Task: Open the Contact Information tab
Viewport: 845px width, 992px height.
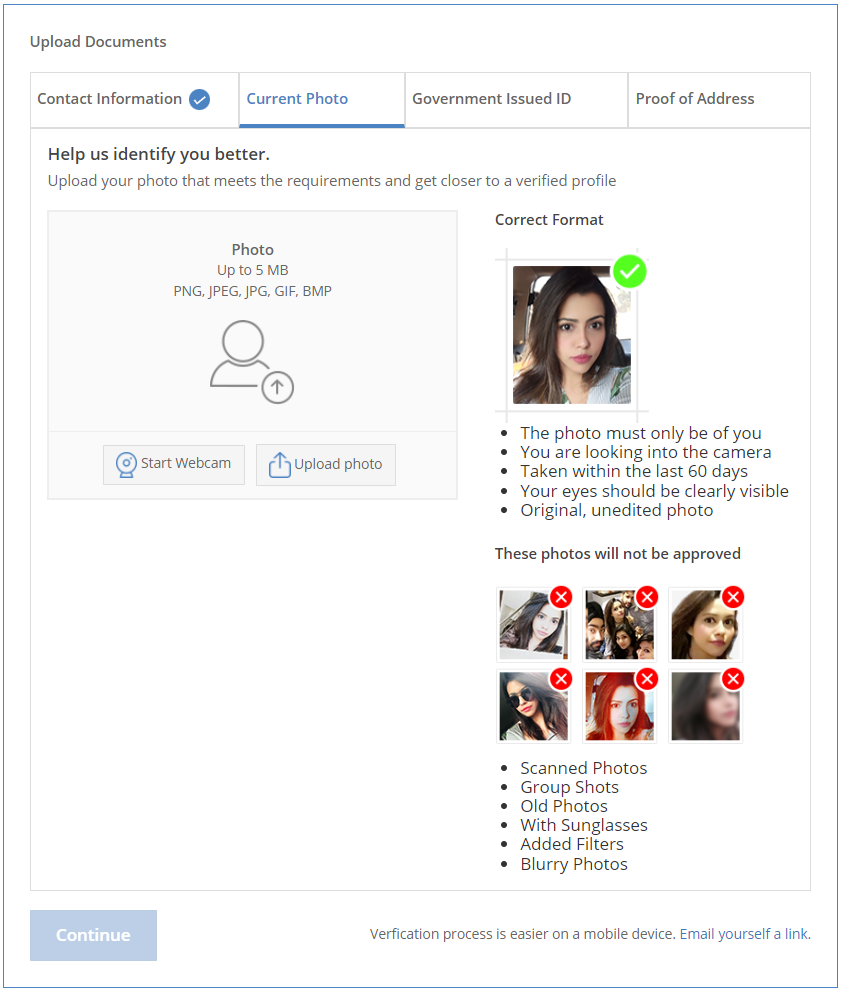Action: click(110, 99)
